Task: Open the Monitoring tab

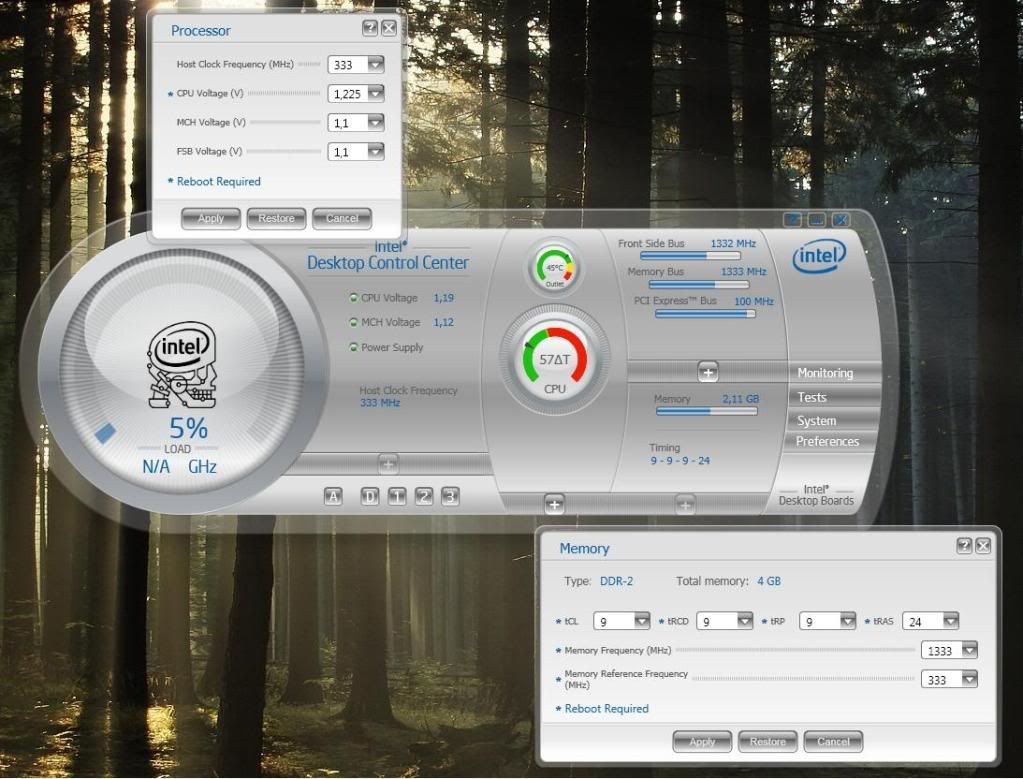Action: coord(825,373)
